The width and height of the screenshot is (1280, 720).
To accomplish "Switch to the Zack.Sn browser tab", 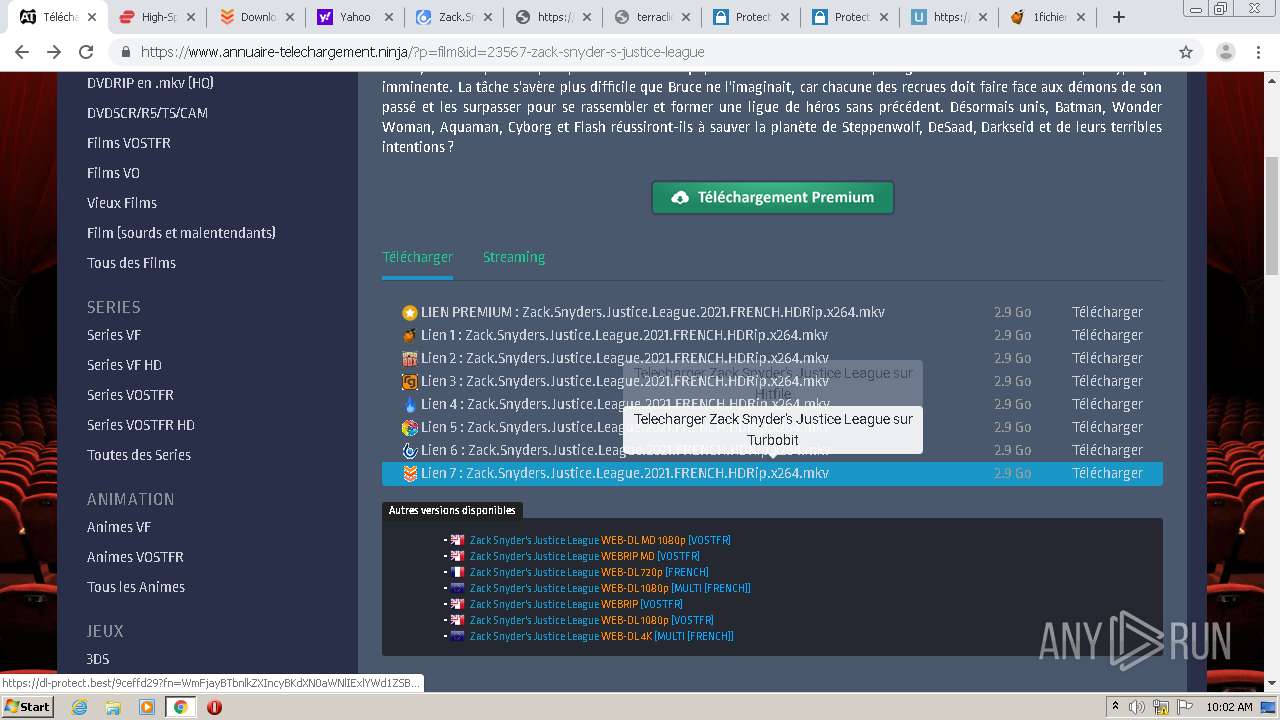I will (452, 17).
